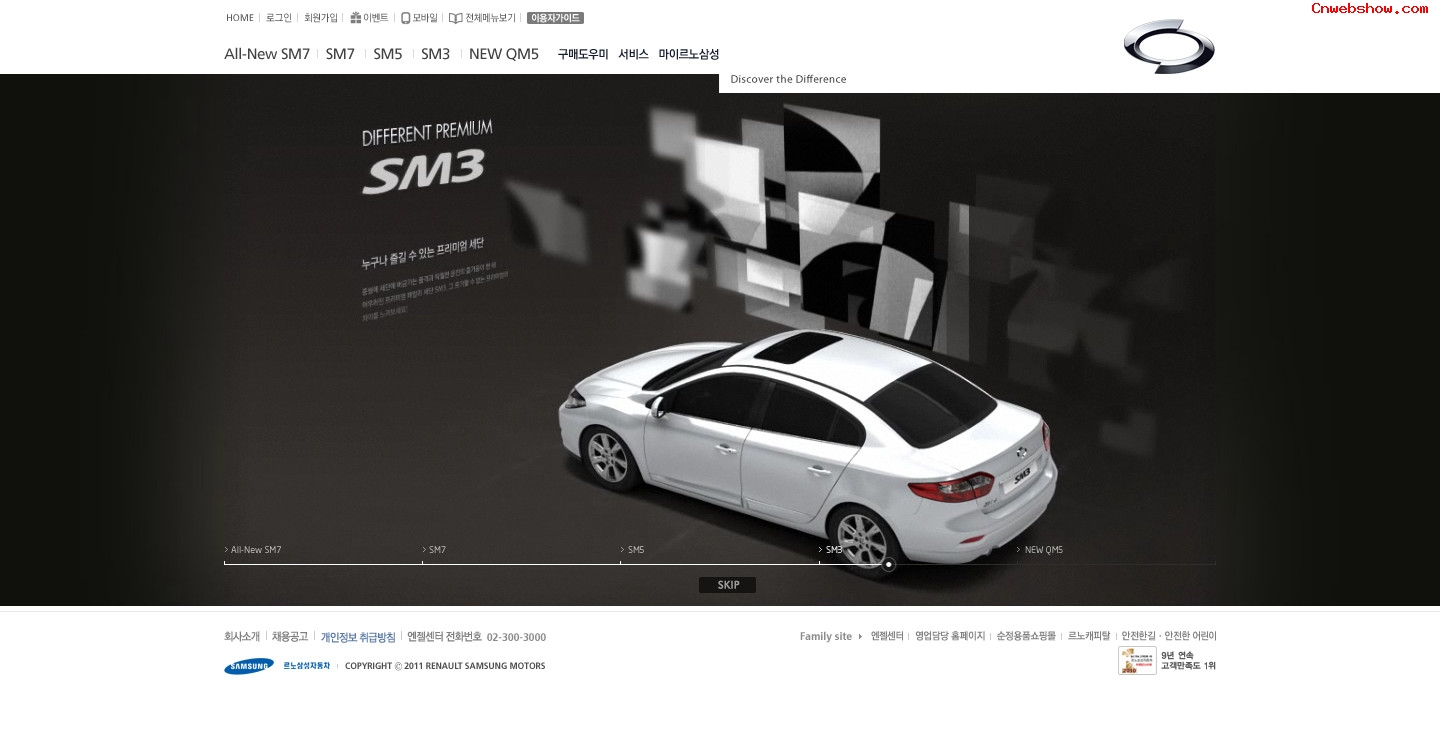1440x737 pixels.
Task: Open the 로그인 link
Action: tap(279, 18)
